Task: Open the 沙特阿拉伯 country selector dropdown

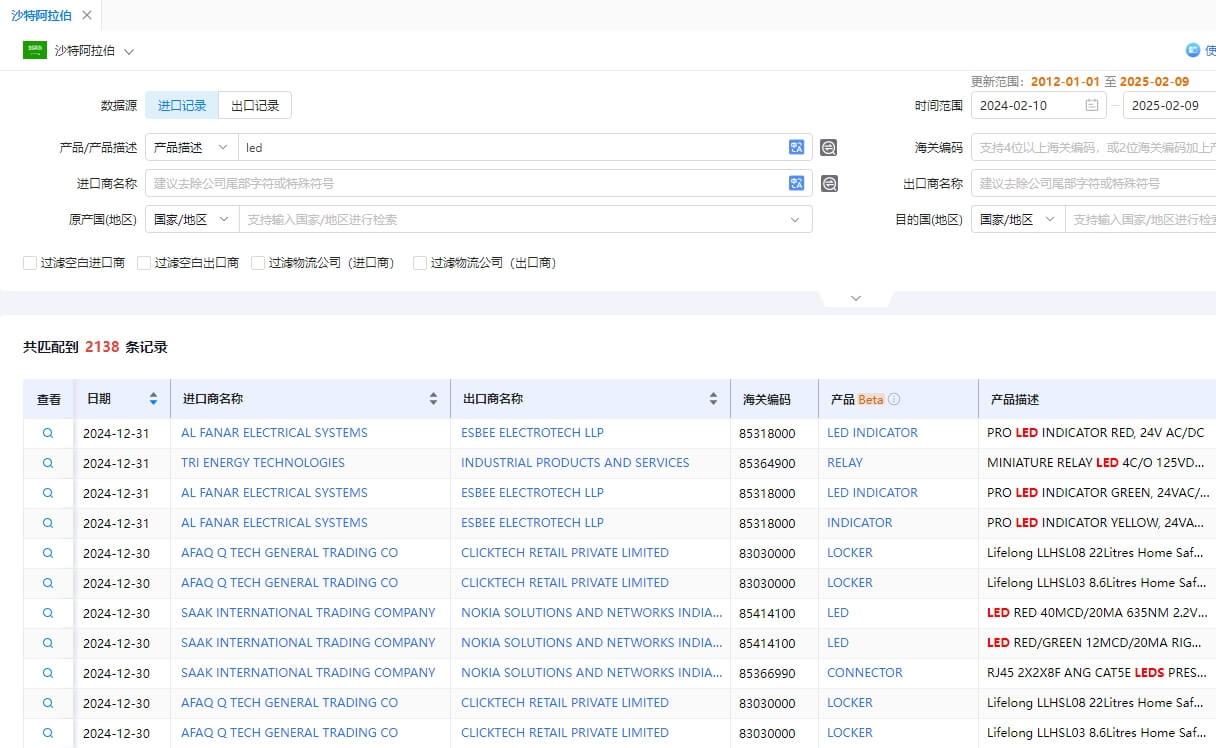Action: pos(129,51)
